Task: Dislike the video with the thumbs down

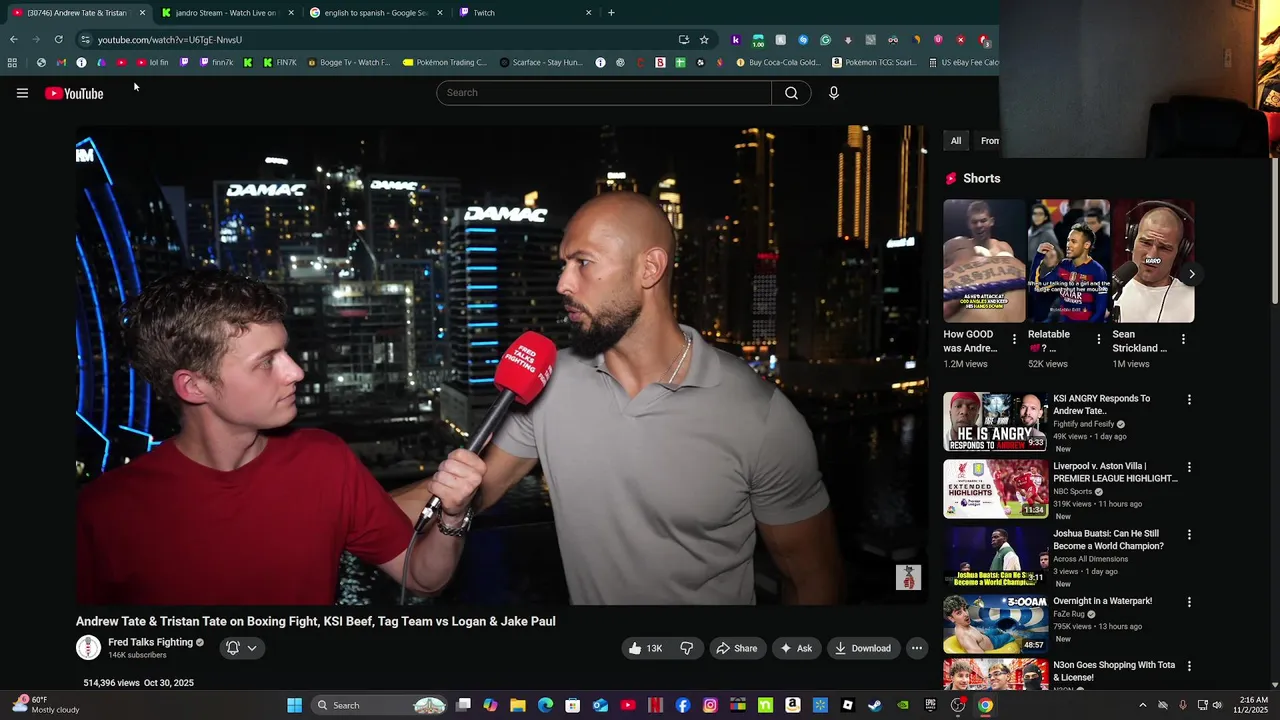Action: tap(687, 648)
